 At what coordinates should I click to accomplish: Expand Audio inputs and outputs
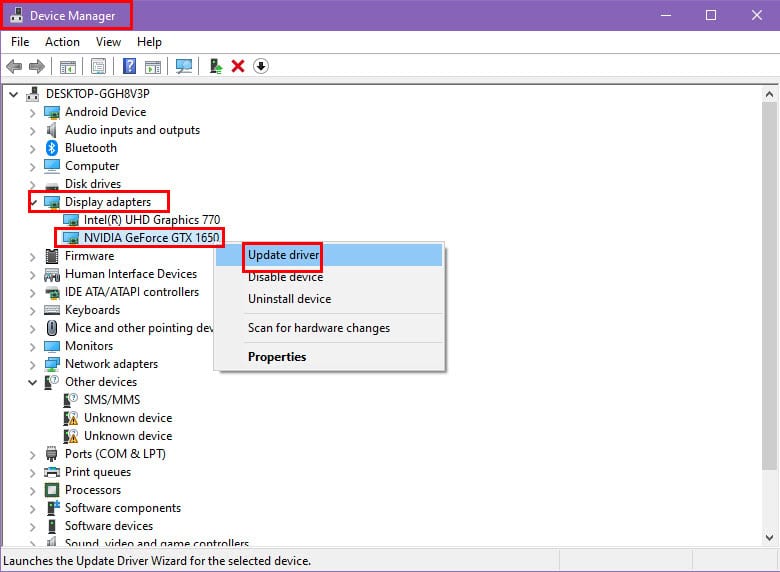(x=32, y=131)
